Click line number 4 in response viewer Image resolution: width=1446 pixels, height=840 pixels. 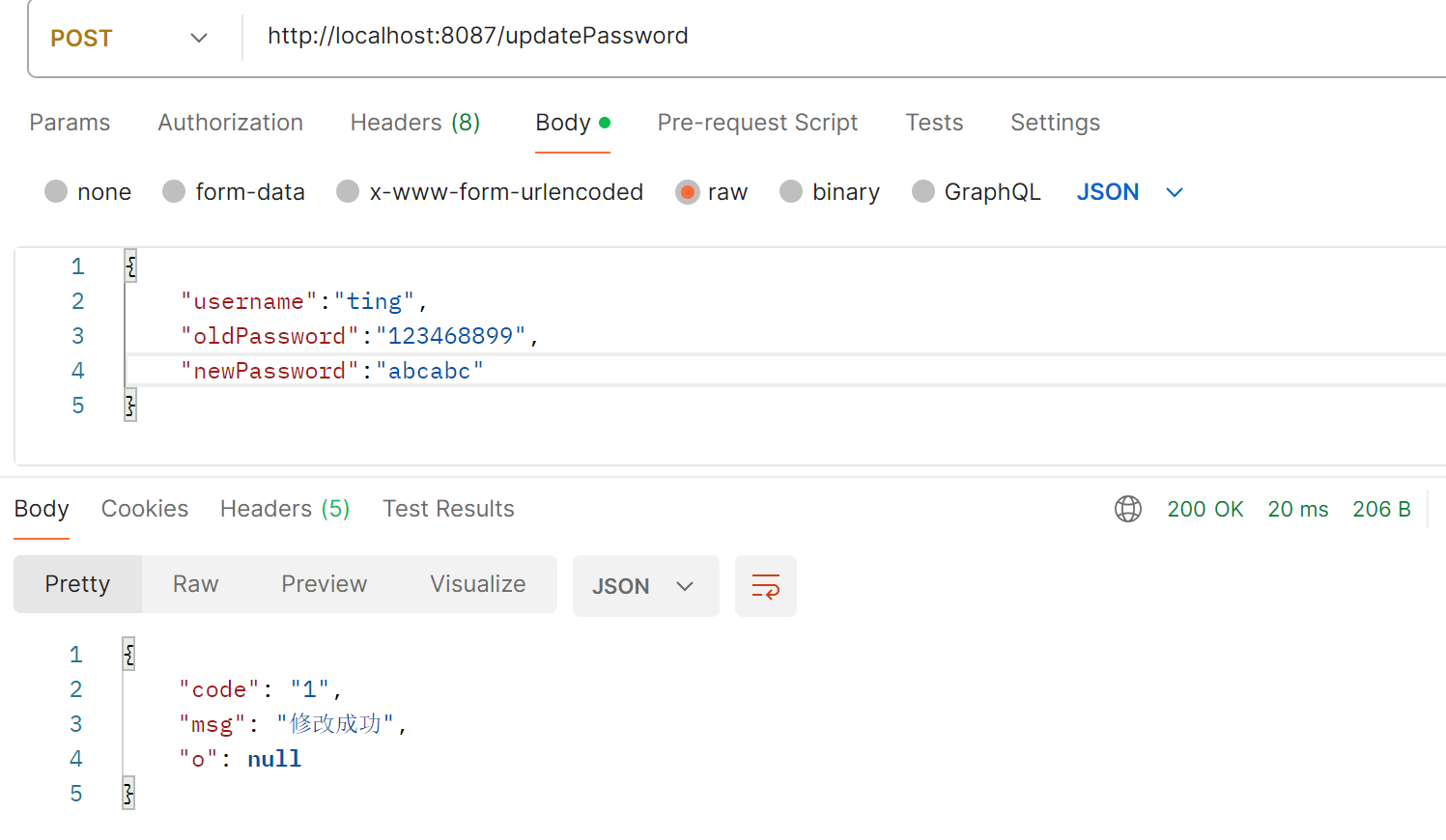pyautogui.click(x=76, y=759)
